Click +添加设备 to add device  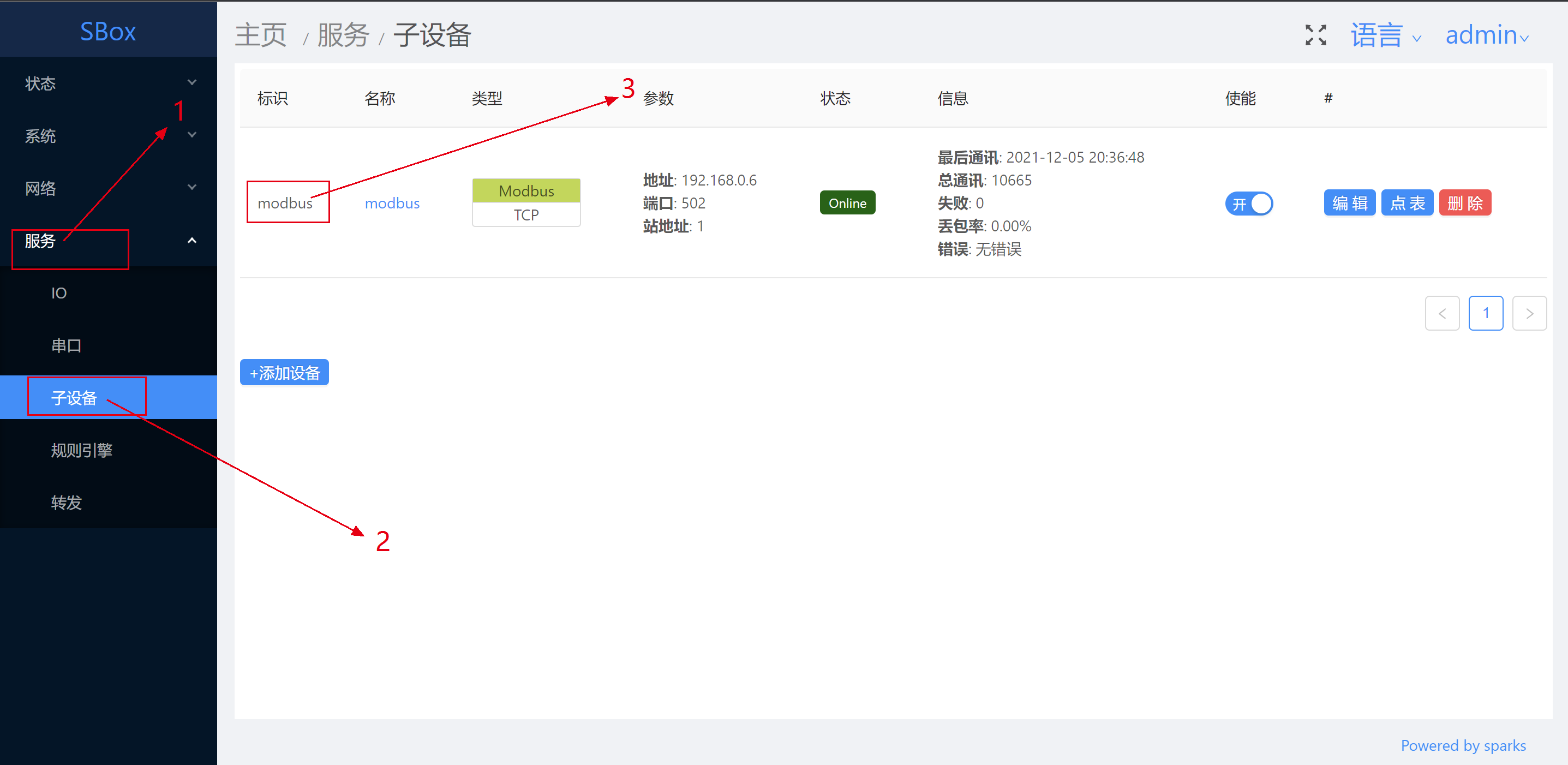click(284, 373)
